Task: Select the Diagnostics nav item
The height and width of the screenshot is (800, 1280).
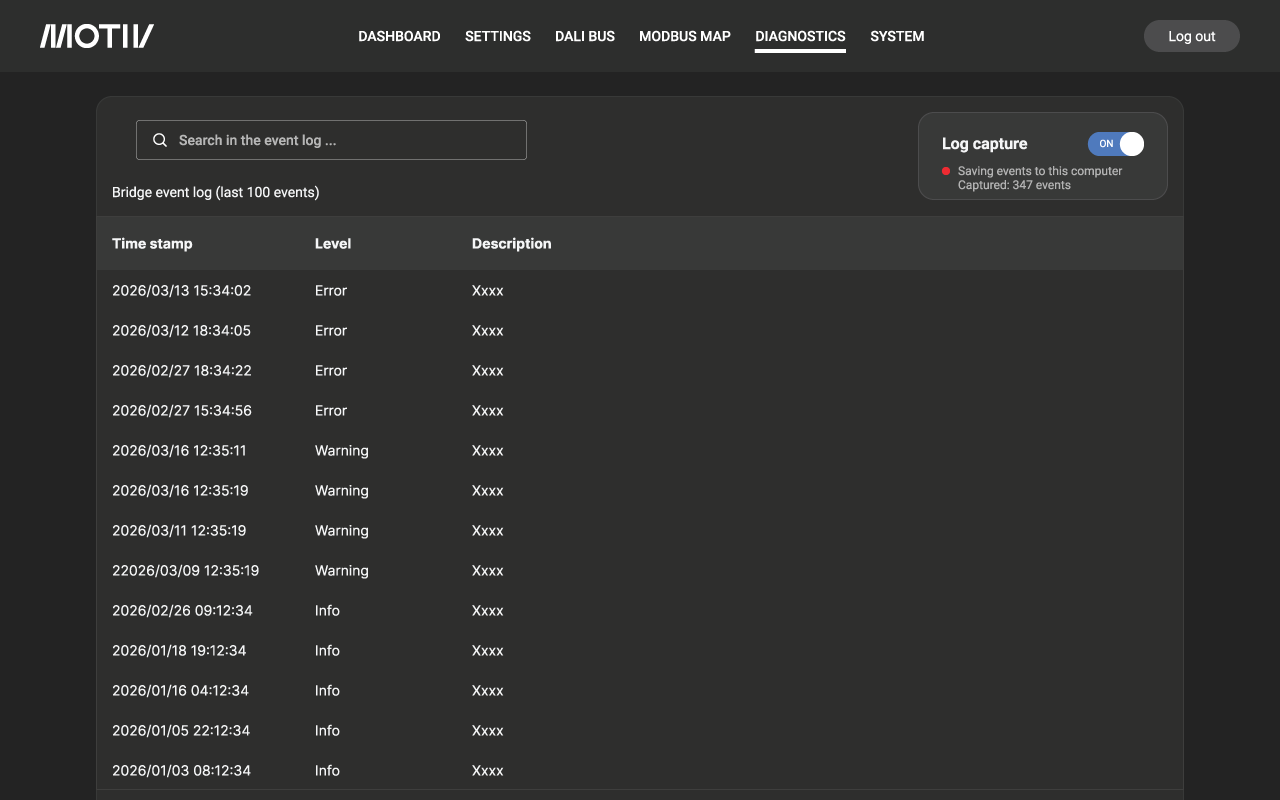Action: coord(800,36)
